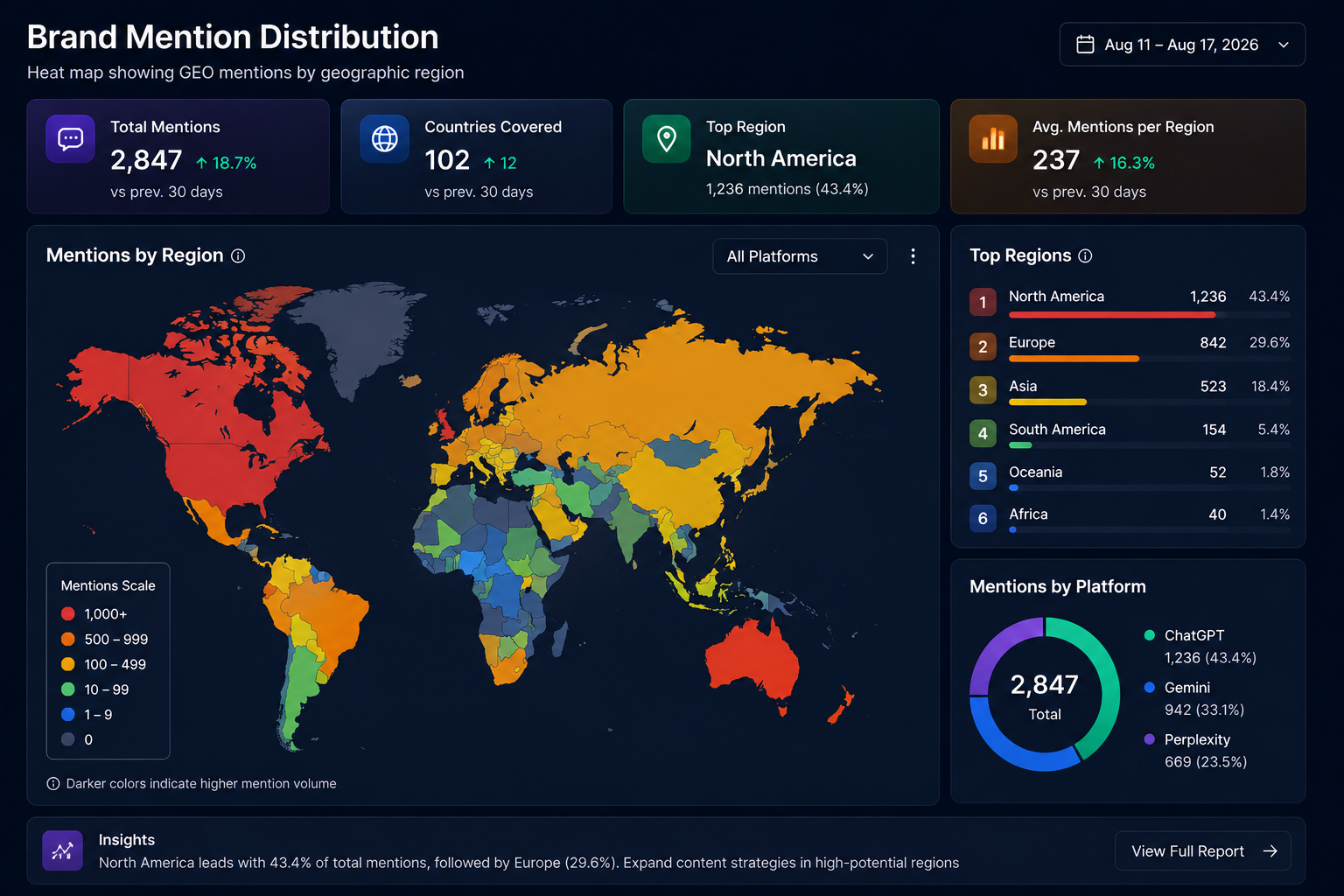Click the '942 (33.1%)' Gemini value

(1204, 710)
